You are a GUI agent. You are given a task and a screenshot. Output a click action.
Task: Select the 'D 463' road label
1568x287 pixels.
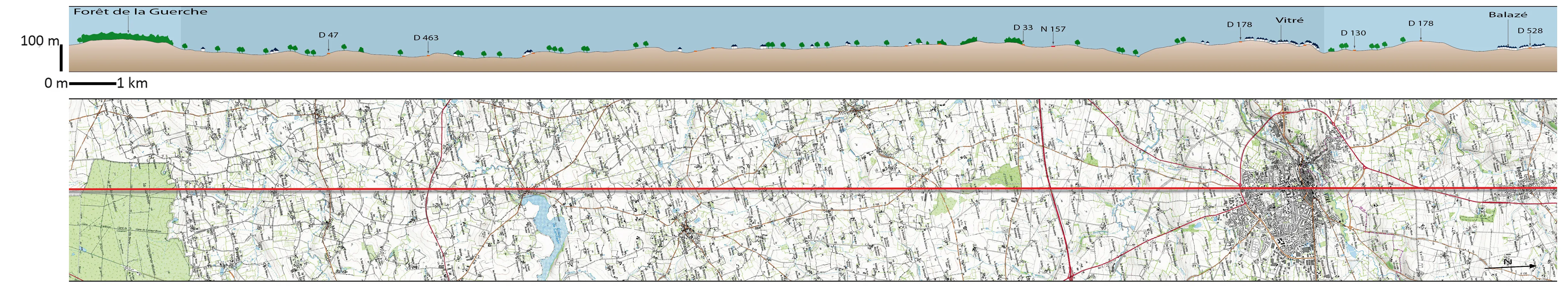[x=426, y=38]
